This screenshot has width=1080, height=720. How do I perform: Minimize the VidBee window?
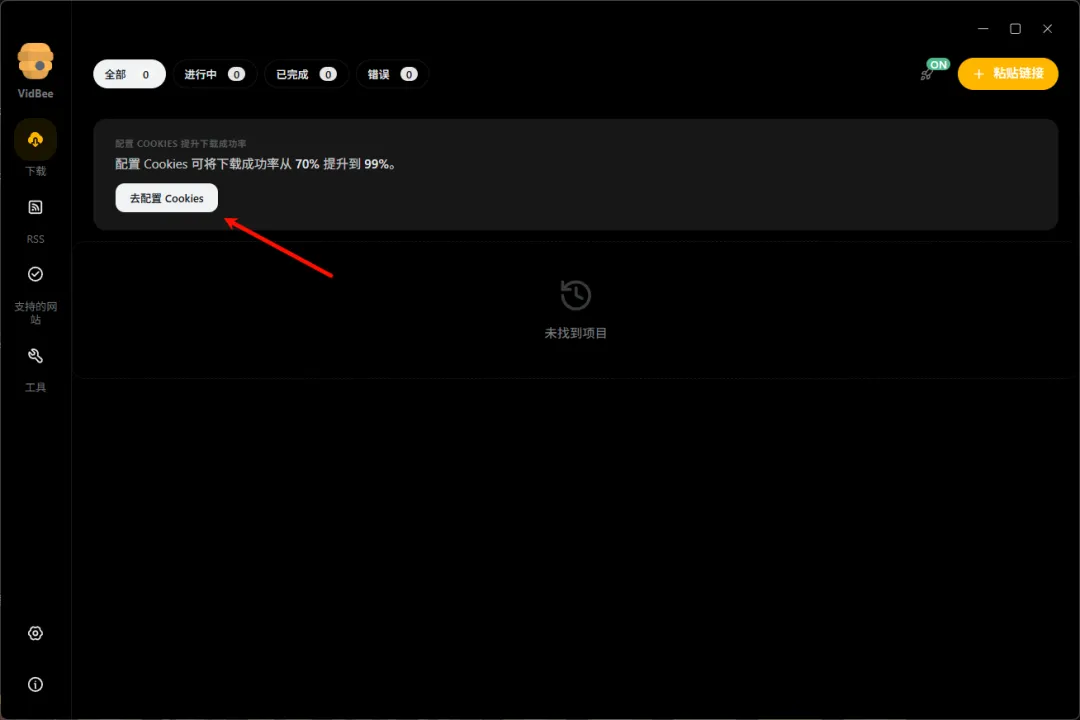(x=983, y=28)
